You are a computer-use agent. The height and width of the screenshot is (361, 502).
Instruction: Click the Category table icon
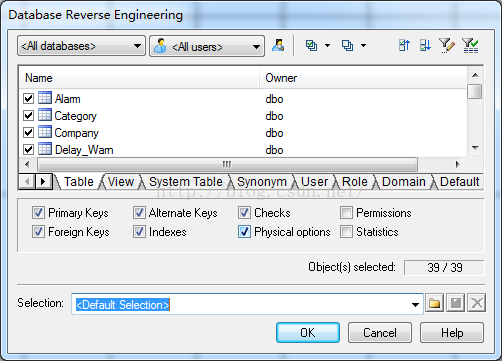tap(45, 115)
